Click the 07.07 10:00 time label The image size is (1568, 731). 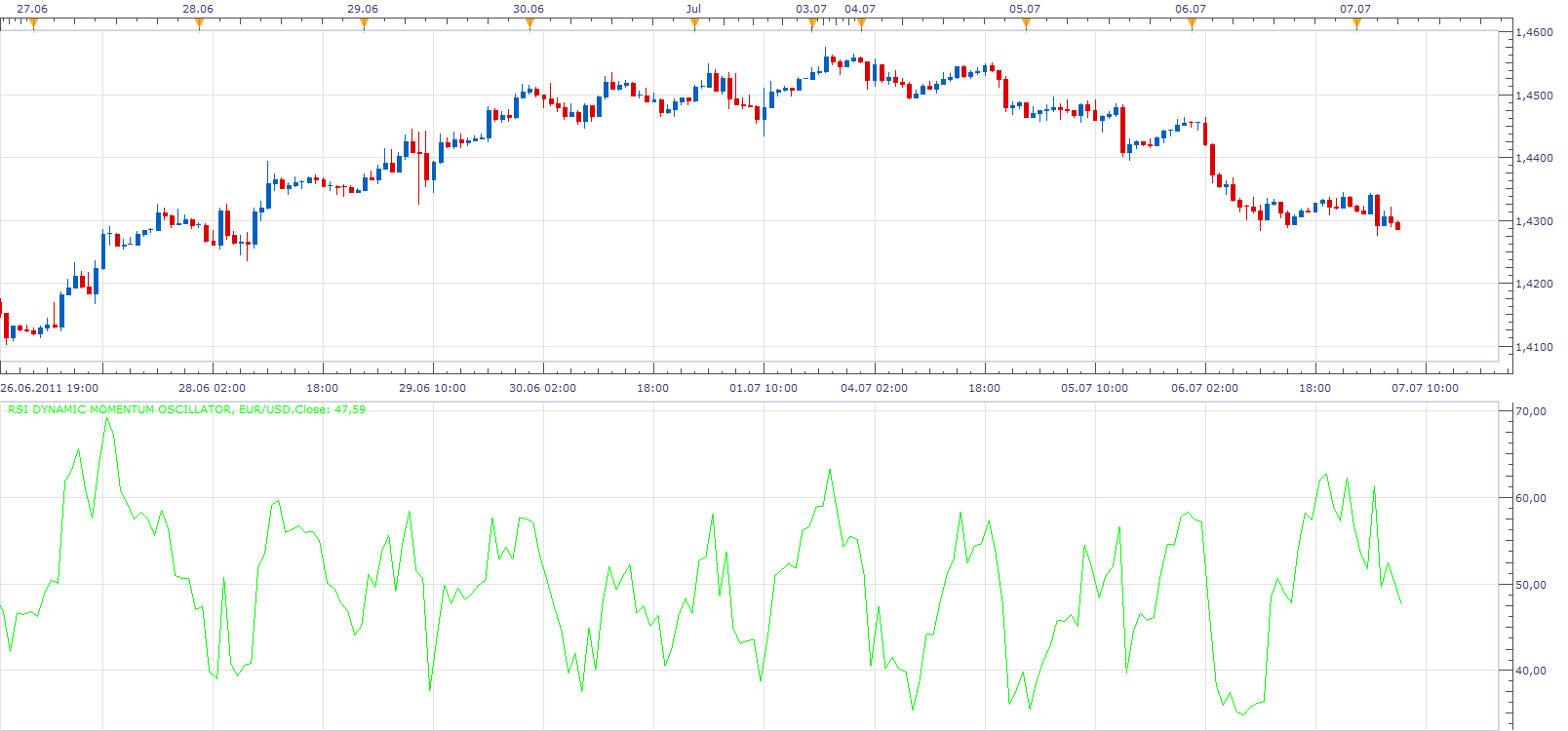(1425, 388)
